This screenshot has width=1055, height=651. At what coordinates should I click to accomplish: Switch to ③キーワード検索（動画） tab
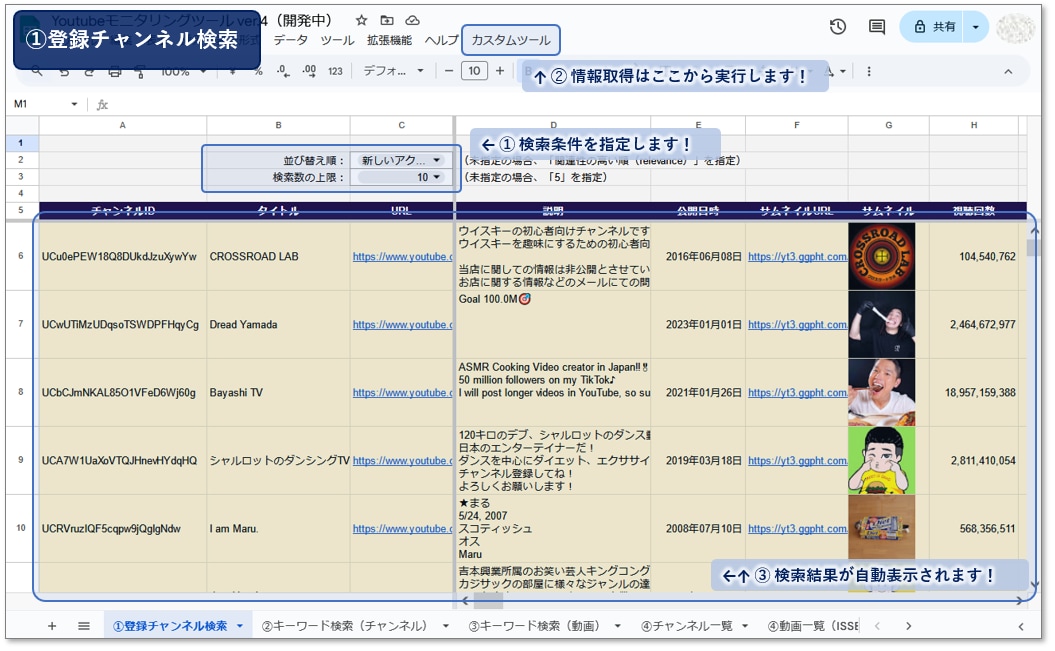(534, 626)
